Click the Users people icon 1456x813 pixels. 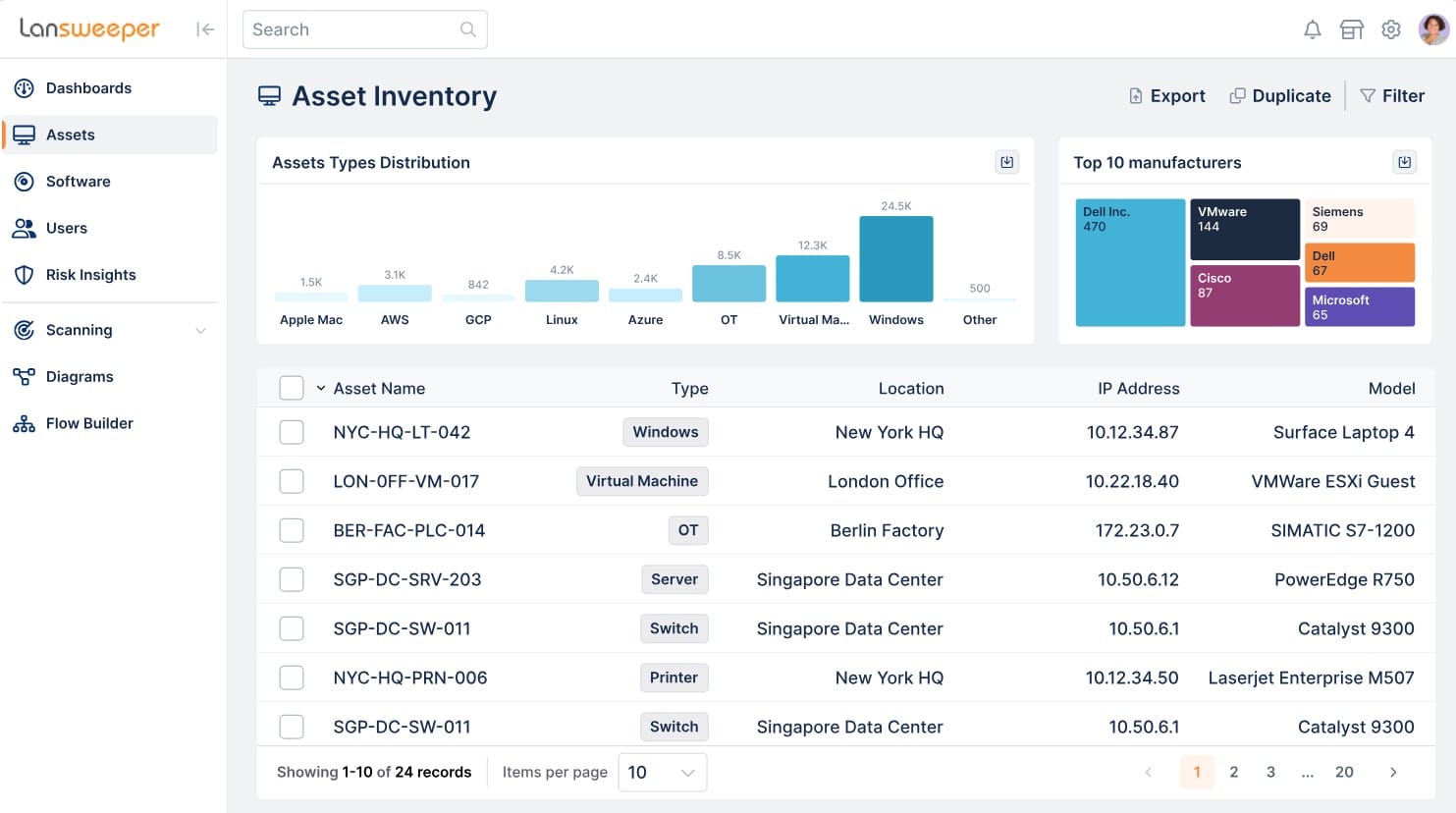(25, 228)
